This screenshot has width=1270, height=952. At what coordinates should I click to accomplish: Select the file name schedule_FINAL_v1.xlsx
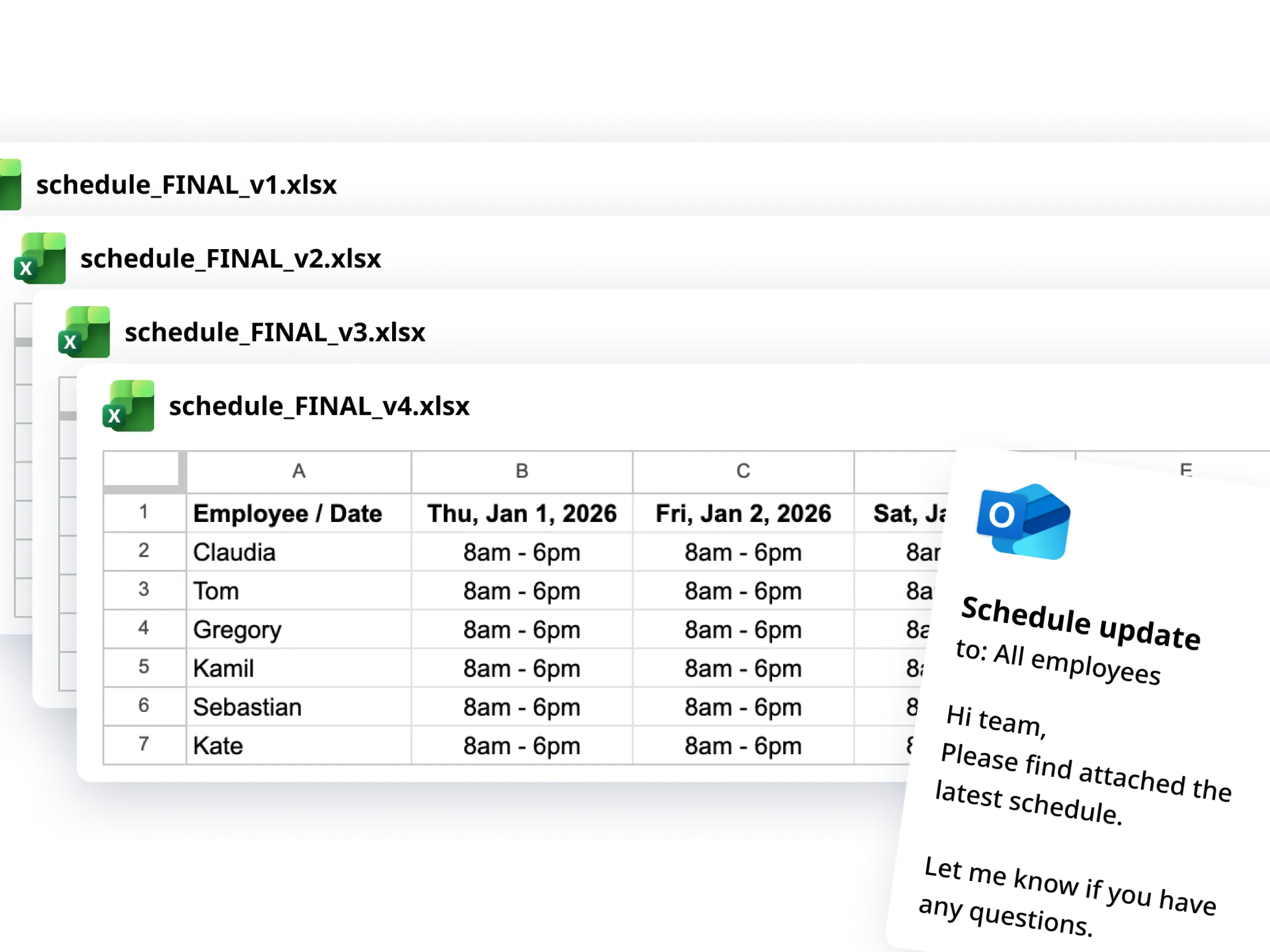pyautogui.click(x=186, y=185)
